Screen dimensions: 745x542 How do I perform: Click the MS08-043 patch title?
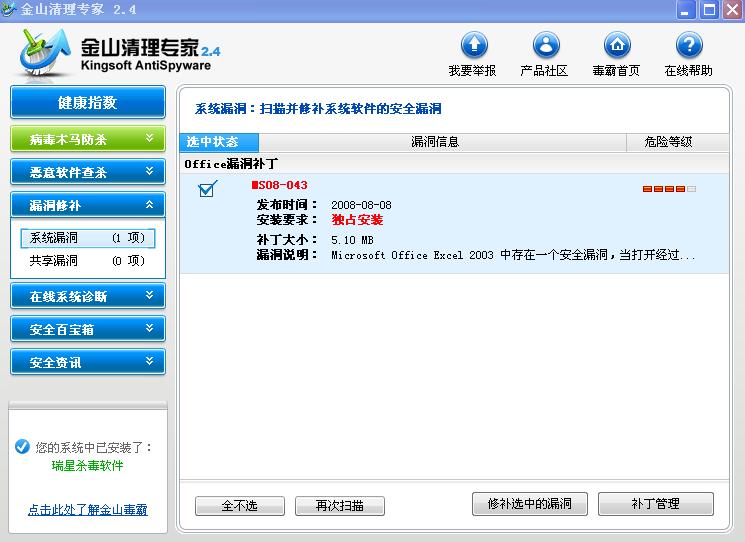279,185
